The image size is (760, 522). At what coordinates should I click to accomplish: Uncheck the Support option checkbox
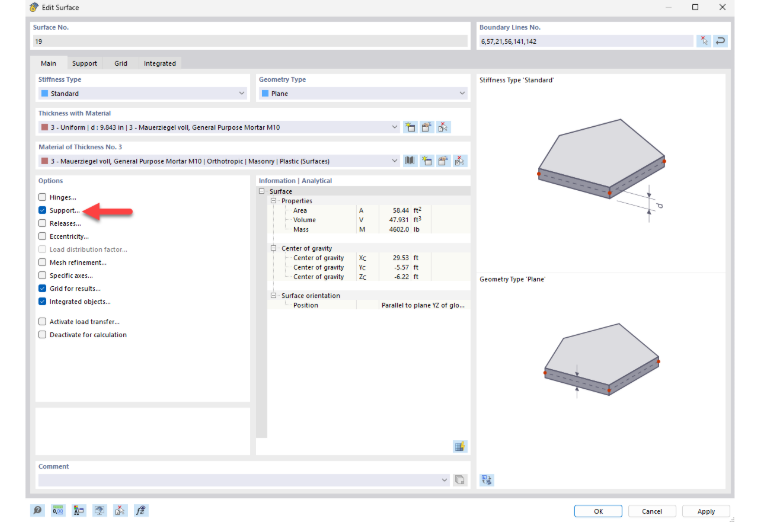coord(42,210)
